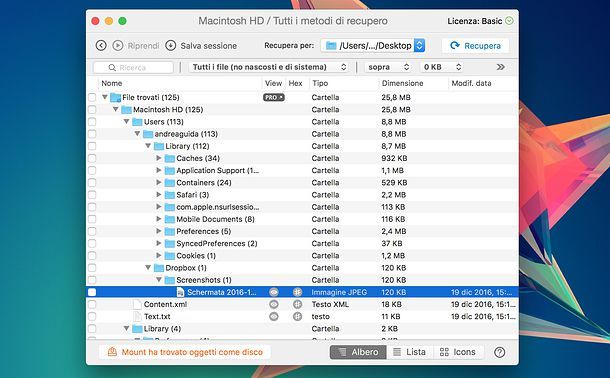
Task: Expand the Caches (34) folder
Action: (x=159, y=158)
